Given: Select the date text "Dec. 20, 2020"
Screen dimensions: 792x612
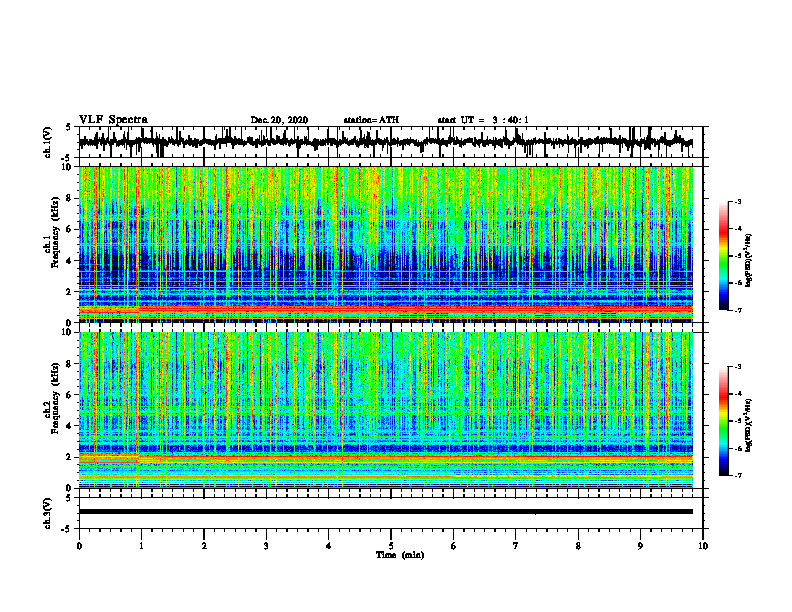Looking at the screenshot, I should (279, 120).
